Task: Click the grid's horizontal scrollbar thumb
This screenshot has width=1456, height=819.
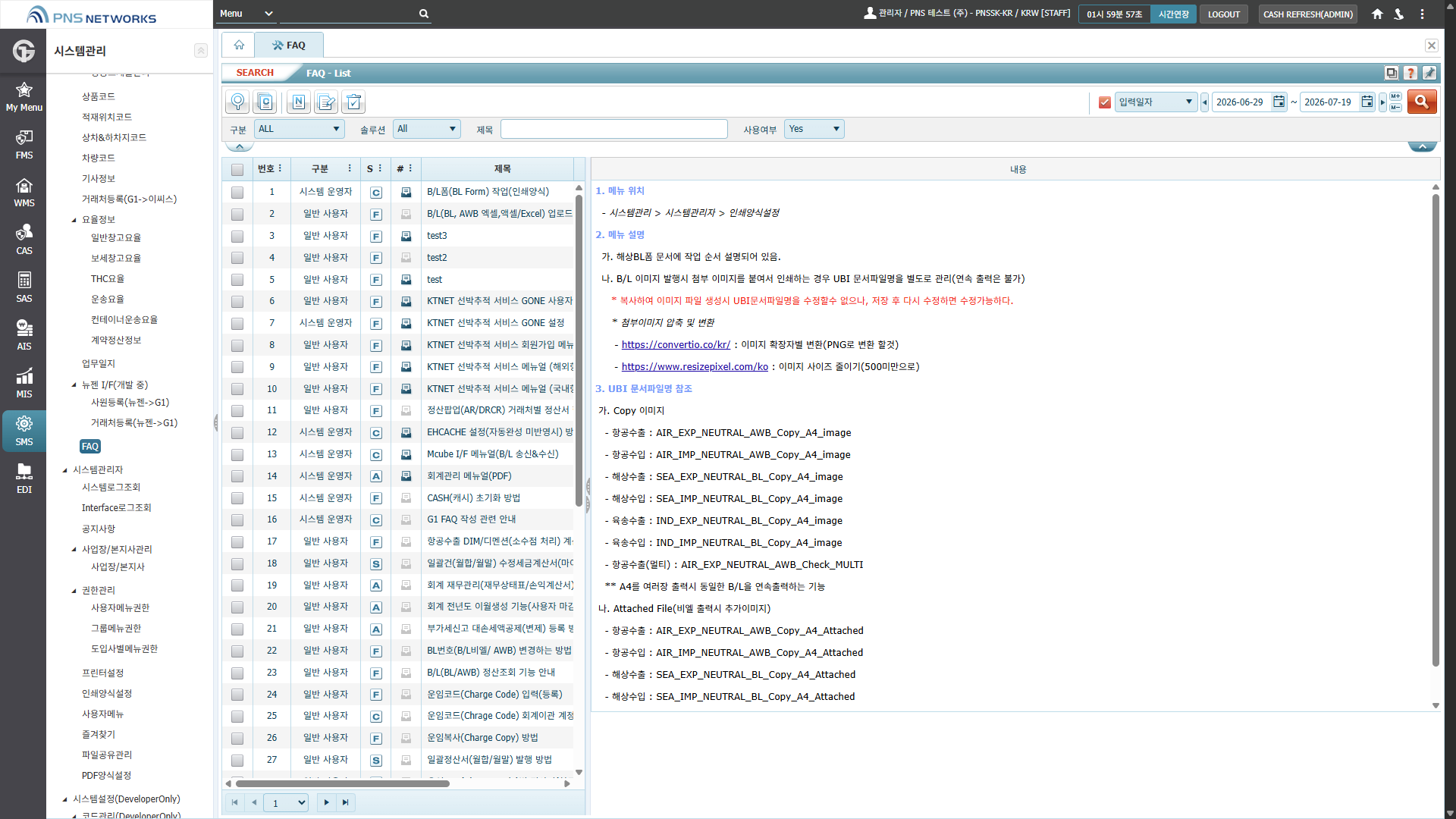Action: (x=342, y=783)
